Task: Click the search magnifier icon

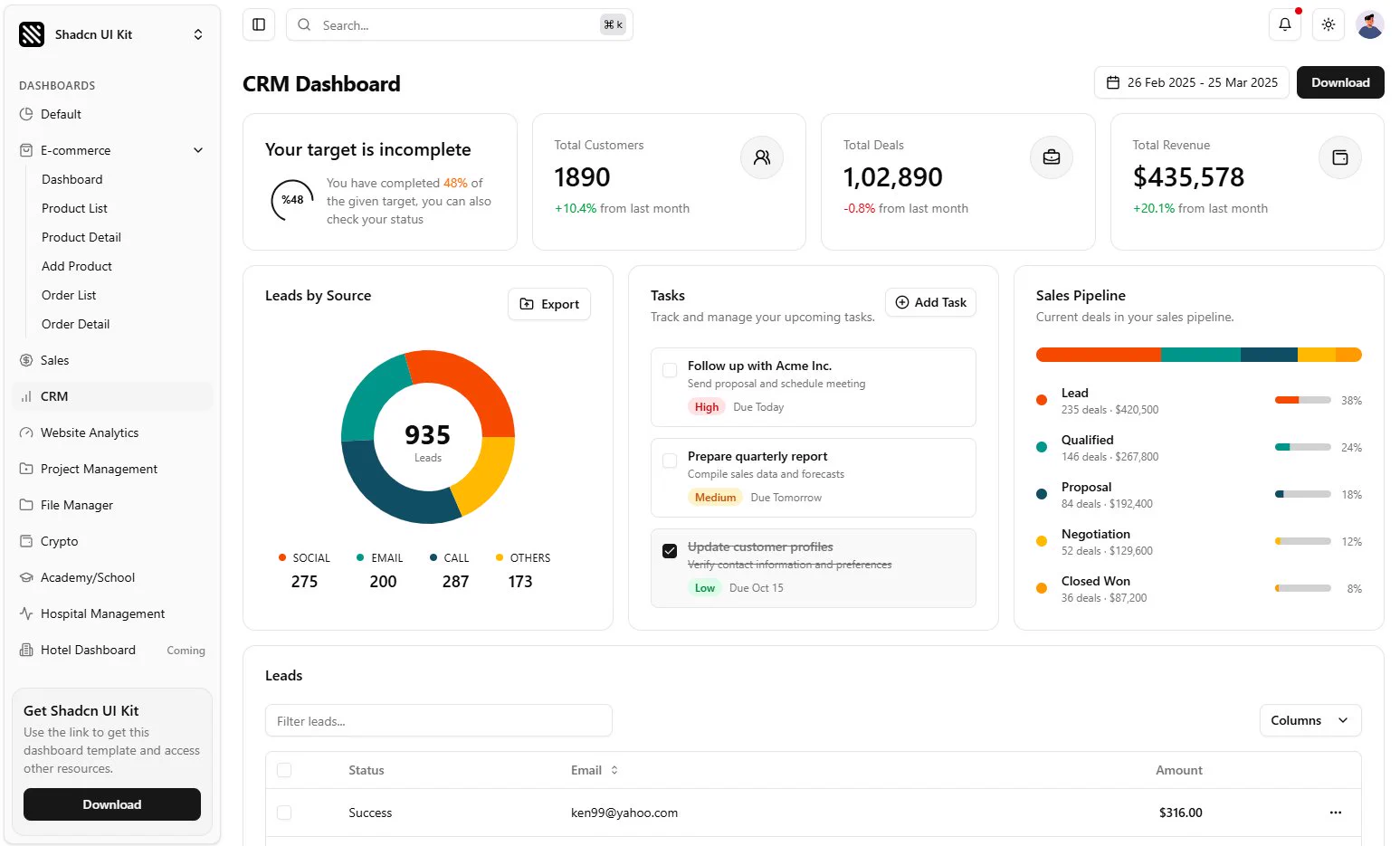Action: 304,24
